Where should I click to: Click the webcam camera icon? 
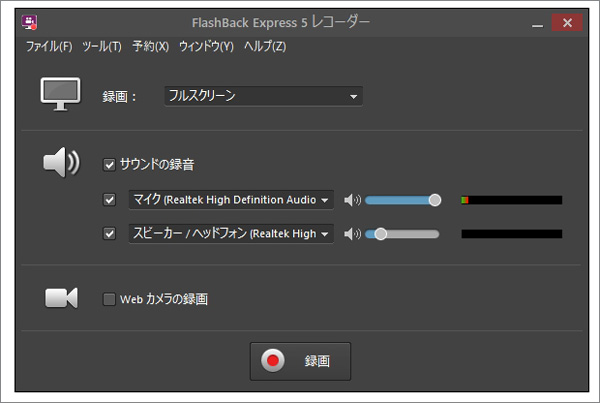61,298
